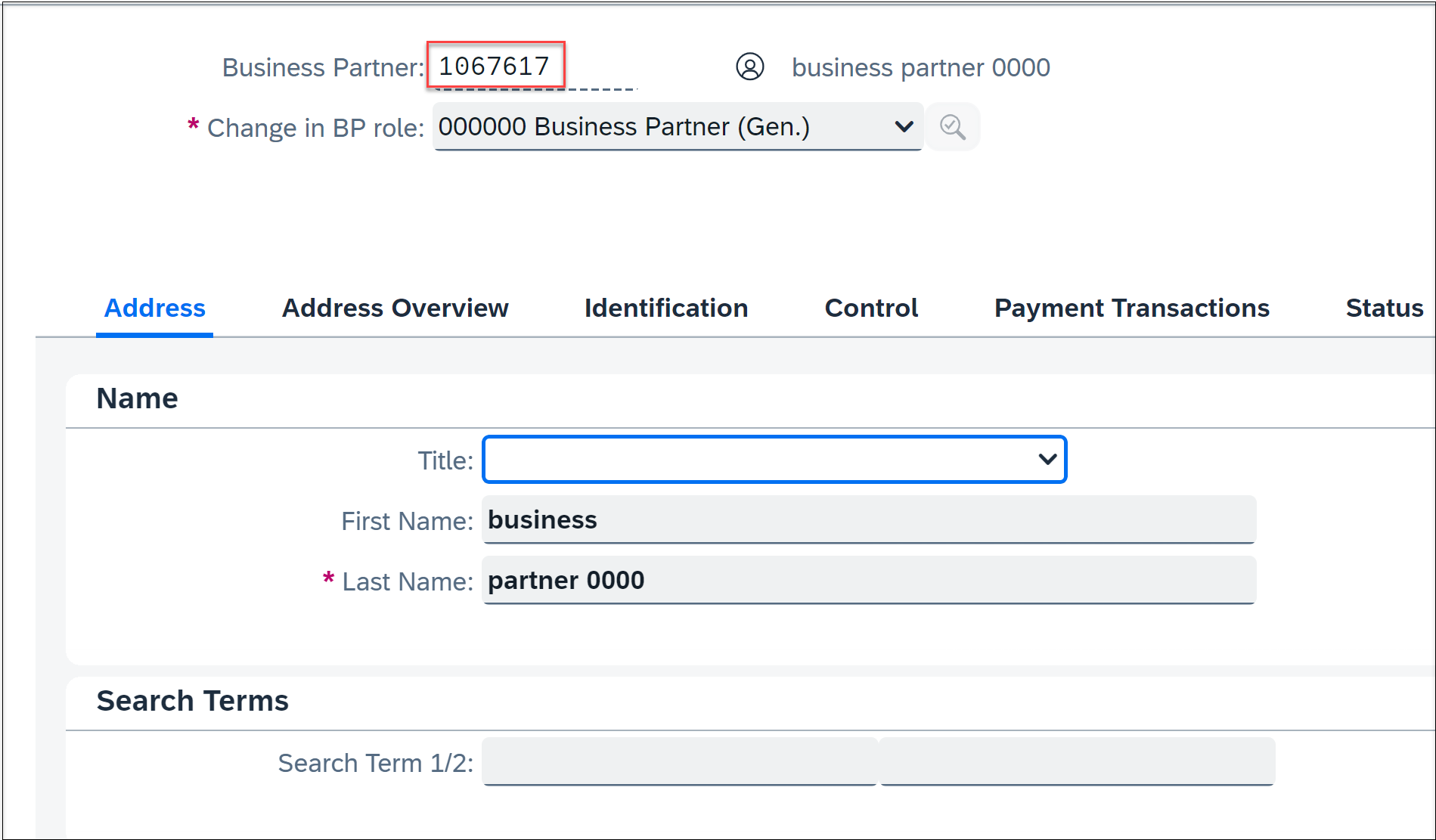Switch to the Address tab
The image size is (1436, 840).
pyautogui.click(x=154, y=308)
